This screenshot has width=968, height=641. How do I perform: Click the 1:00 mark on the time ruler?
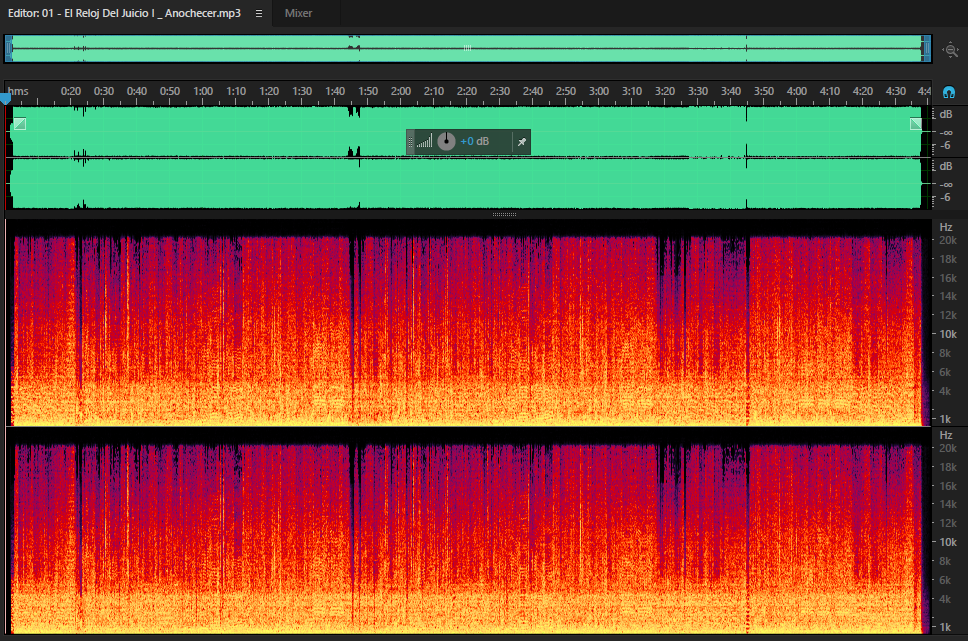[203, 91]
